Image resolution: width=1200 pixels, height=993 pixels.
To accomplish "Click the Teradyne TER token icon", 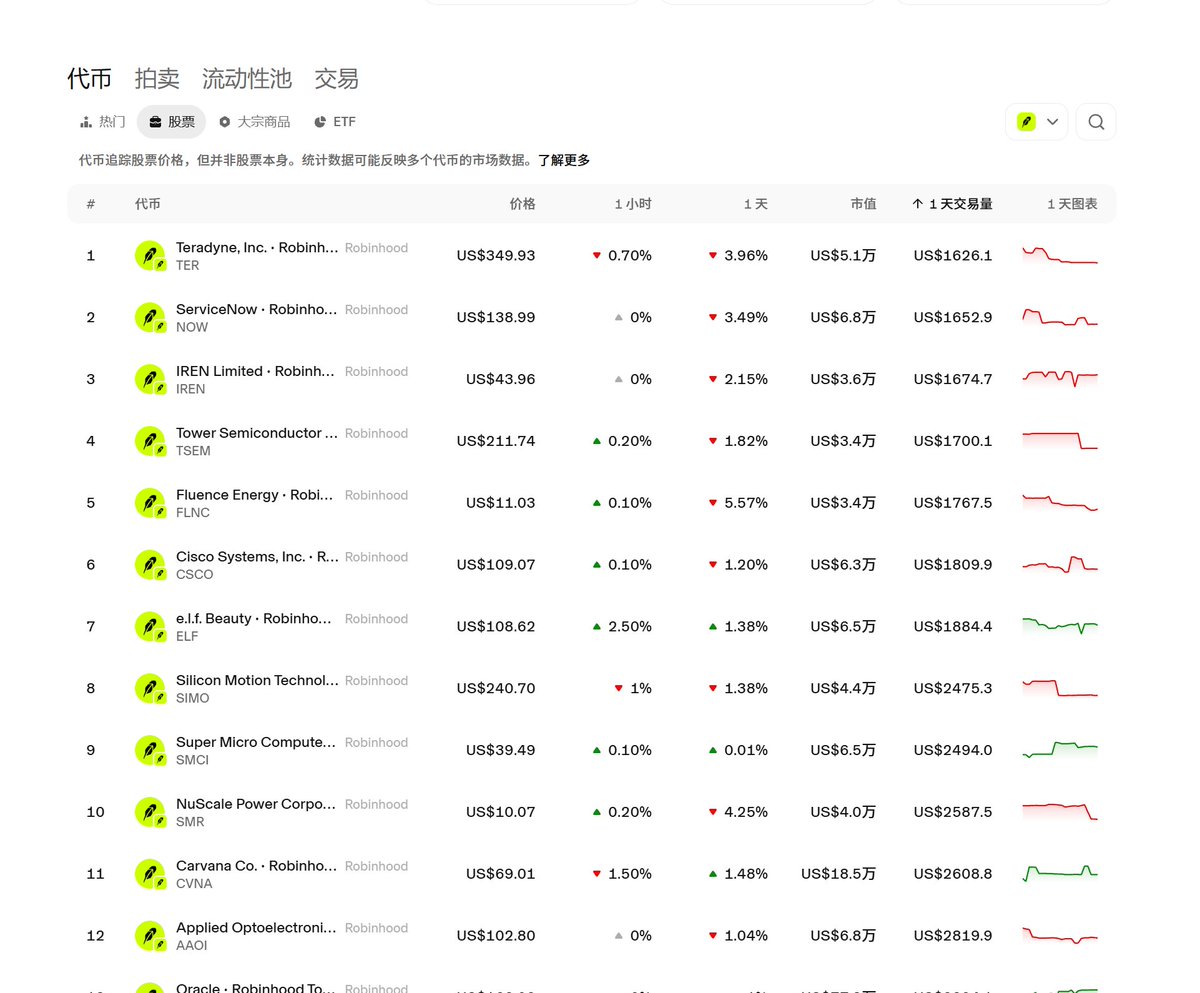I will click(x=150, y=256).
